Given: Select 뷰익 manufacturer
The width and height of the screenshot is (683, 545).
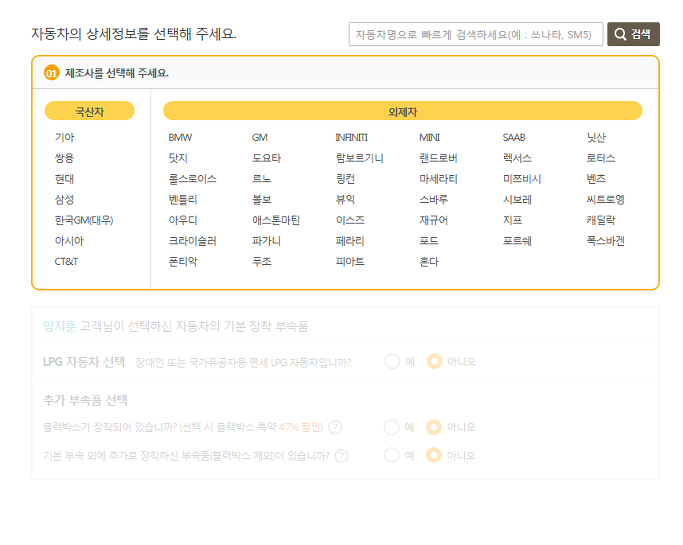Looking at the screenshot, I should click(x=345, y=200).
